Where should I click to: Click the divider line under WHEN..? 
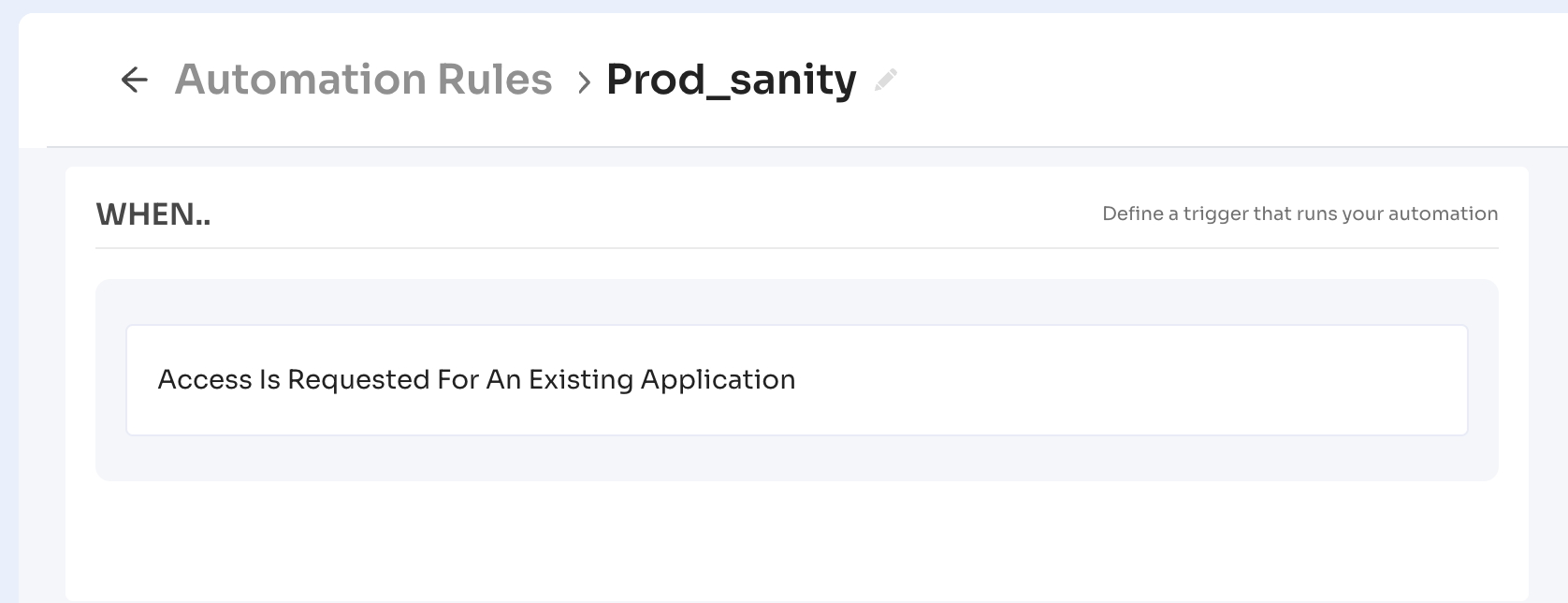point(797,248)
